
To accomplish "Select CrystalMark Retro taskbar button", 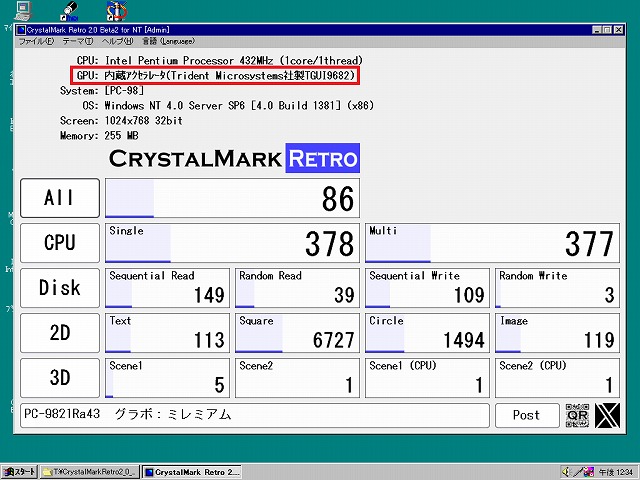I will tap(192, 472).
